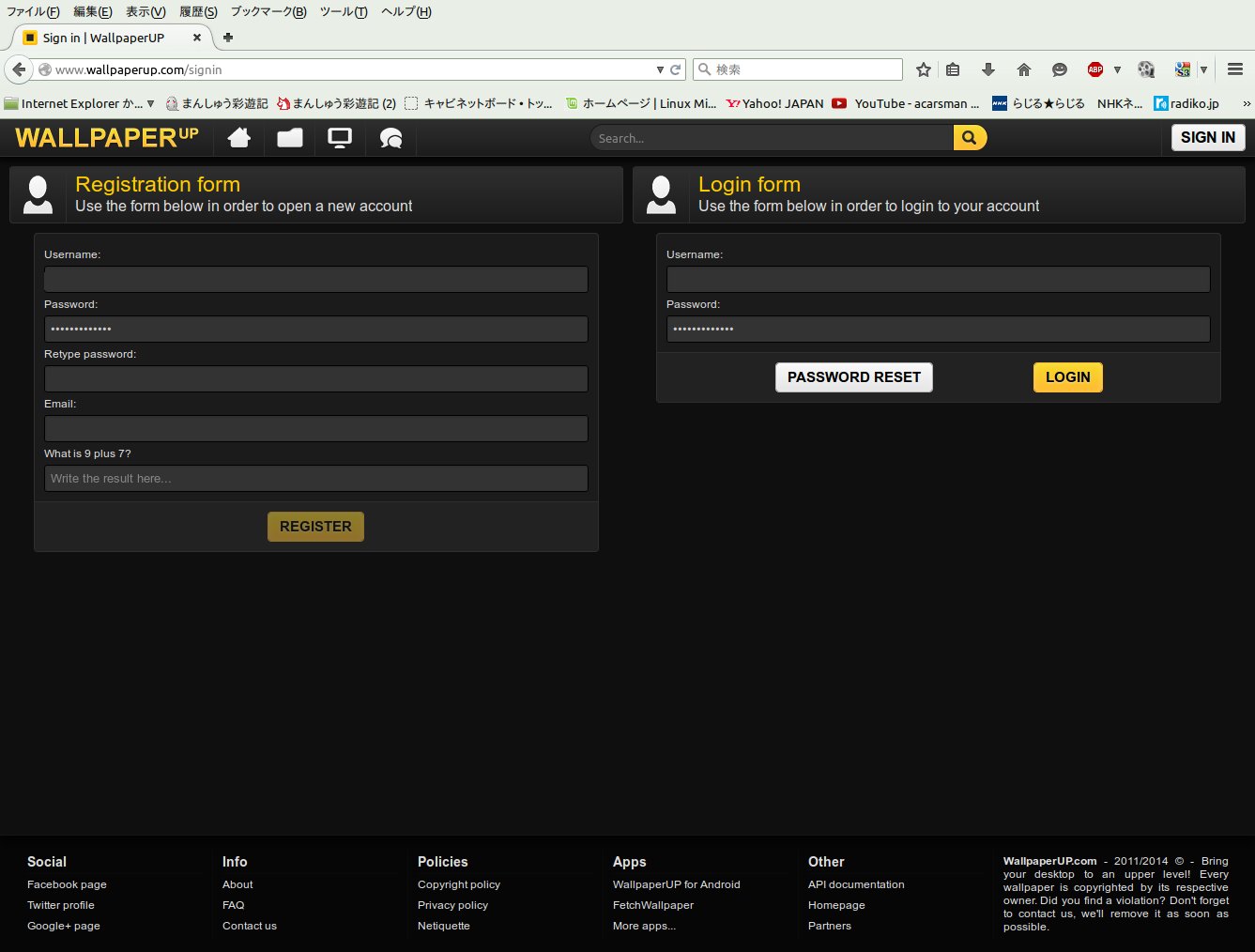Show more bookmarks with overflow chevron
This screenshot has width=1255, height=952.
1246,103
